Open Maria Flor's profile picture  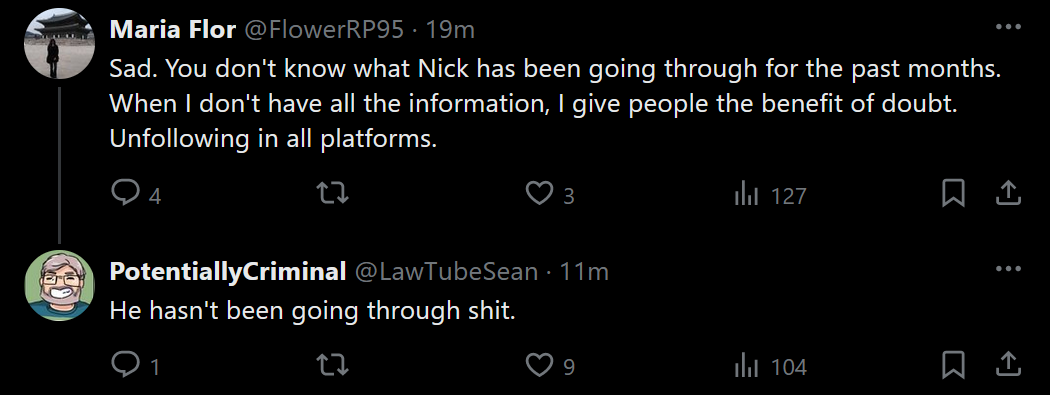coord(60,44)
